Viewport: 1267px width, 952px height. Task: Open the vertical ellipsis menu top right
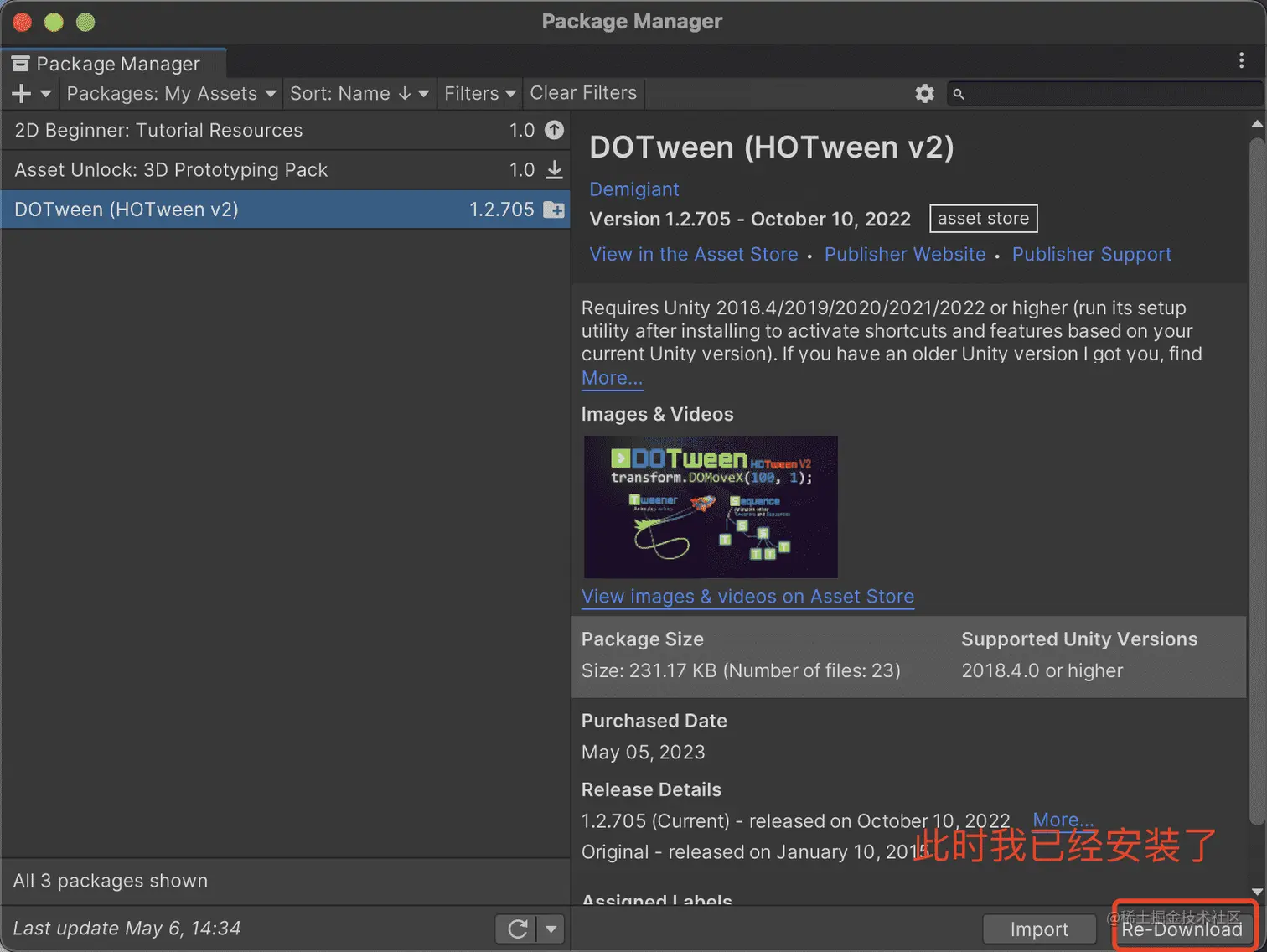click(x=1242, y=60)
